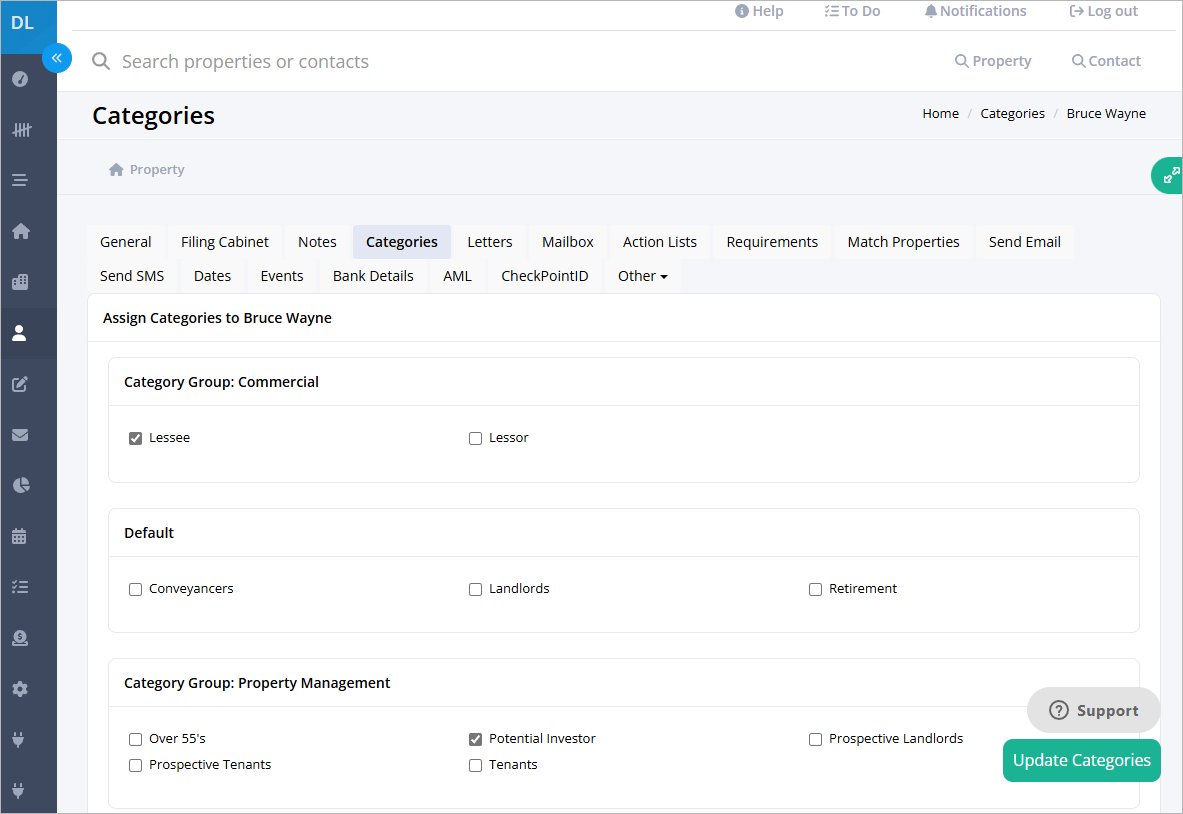Switch to the Notes tab

[x=317, y=242]
